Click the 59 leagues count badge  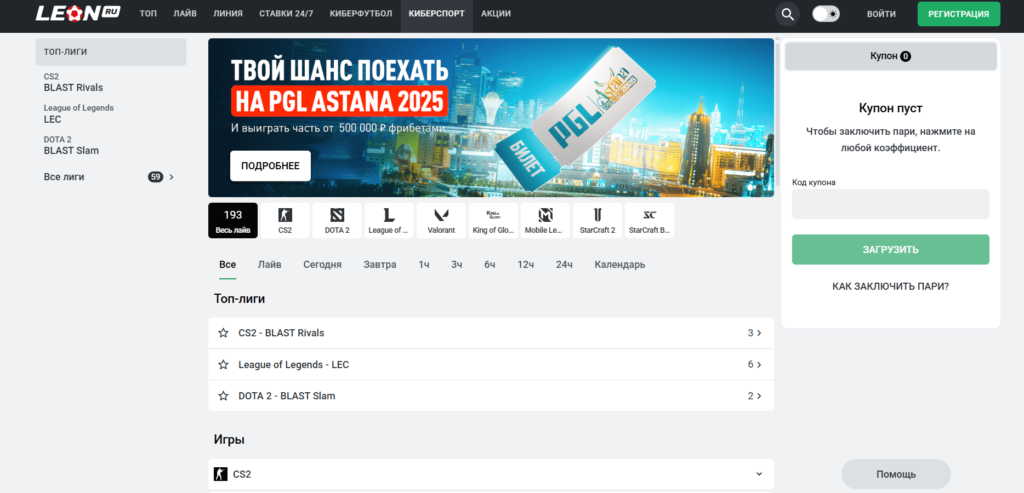155,177
